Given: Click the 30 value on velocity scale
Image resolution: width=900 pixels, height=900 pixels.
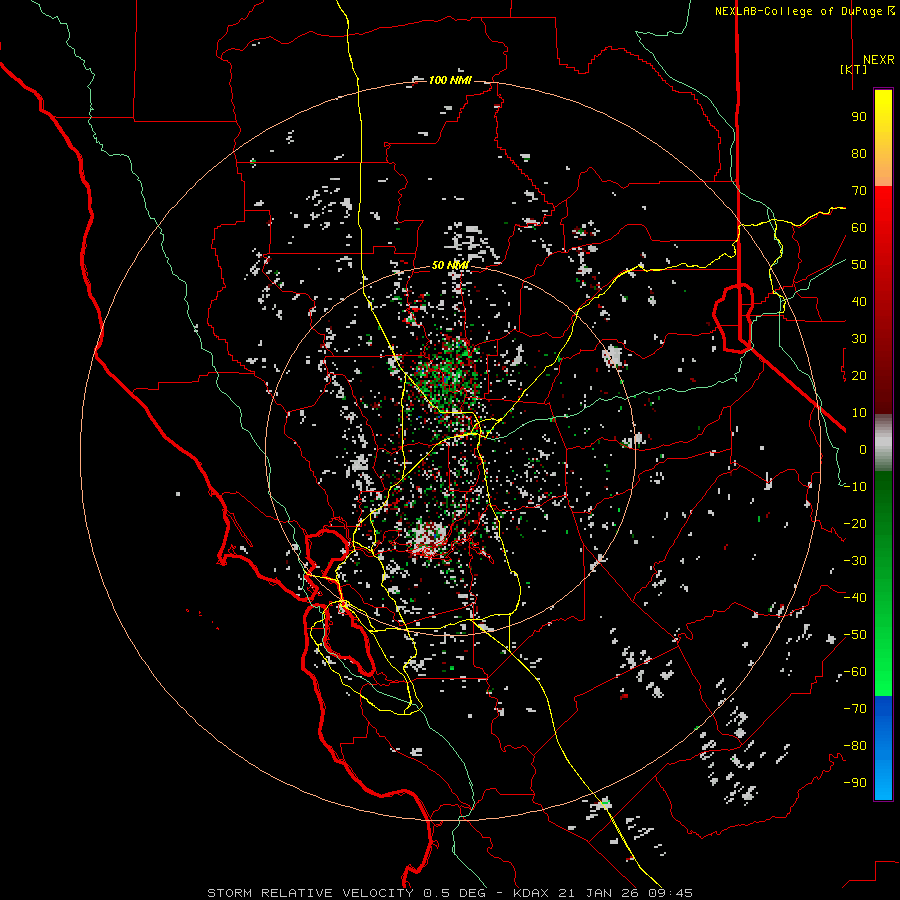Looking at the screenshot, I should (x=859, y=339).
